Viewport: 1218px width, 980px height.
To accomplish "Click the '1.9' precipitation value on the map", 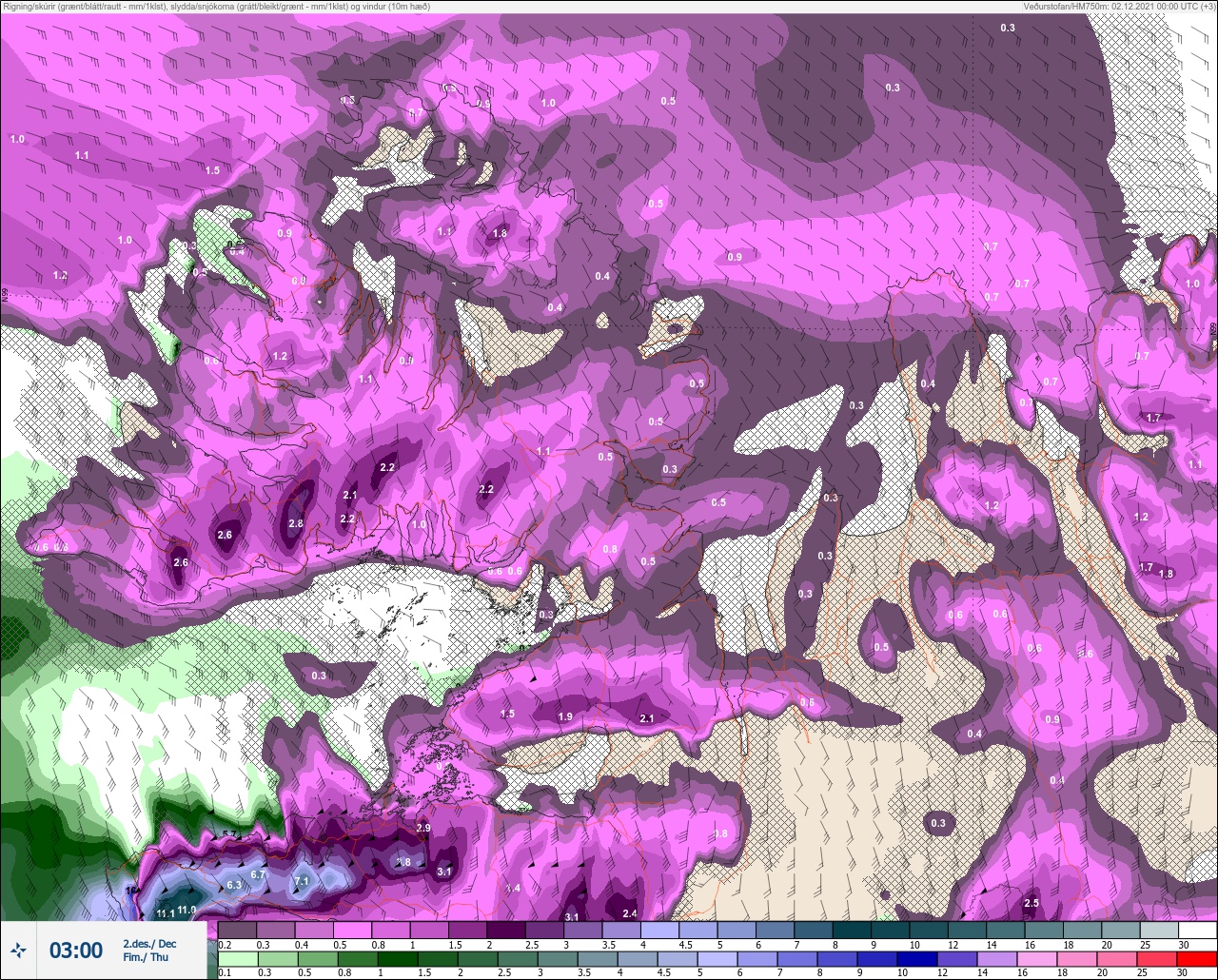I will 565,716.
